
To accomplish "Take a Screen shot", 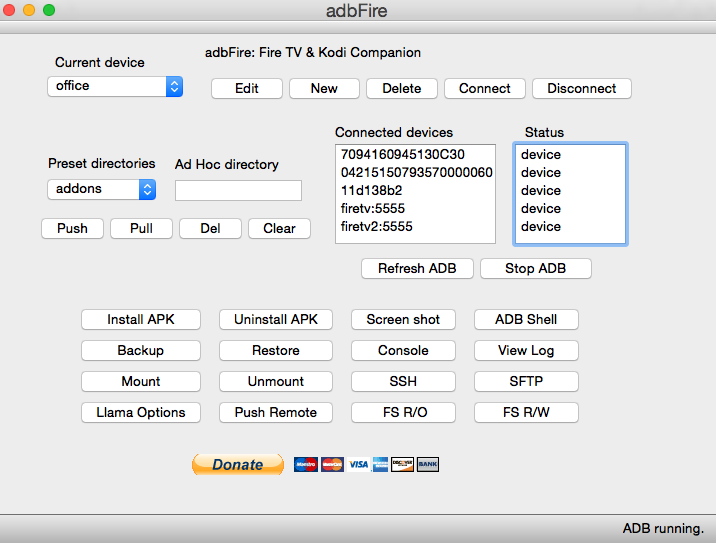I will [403, 320].
